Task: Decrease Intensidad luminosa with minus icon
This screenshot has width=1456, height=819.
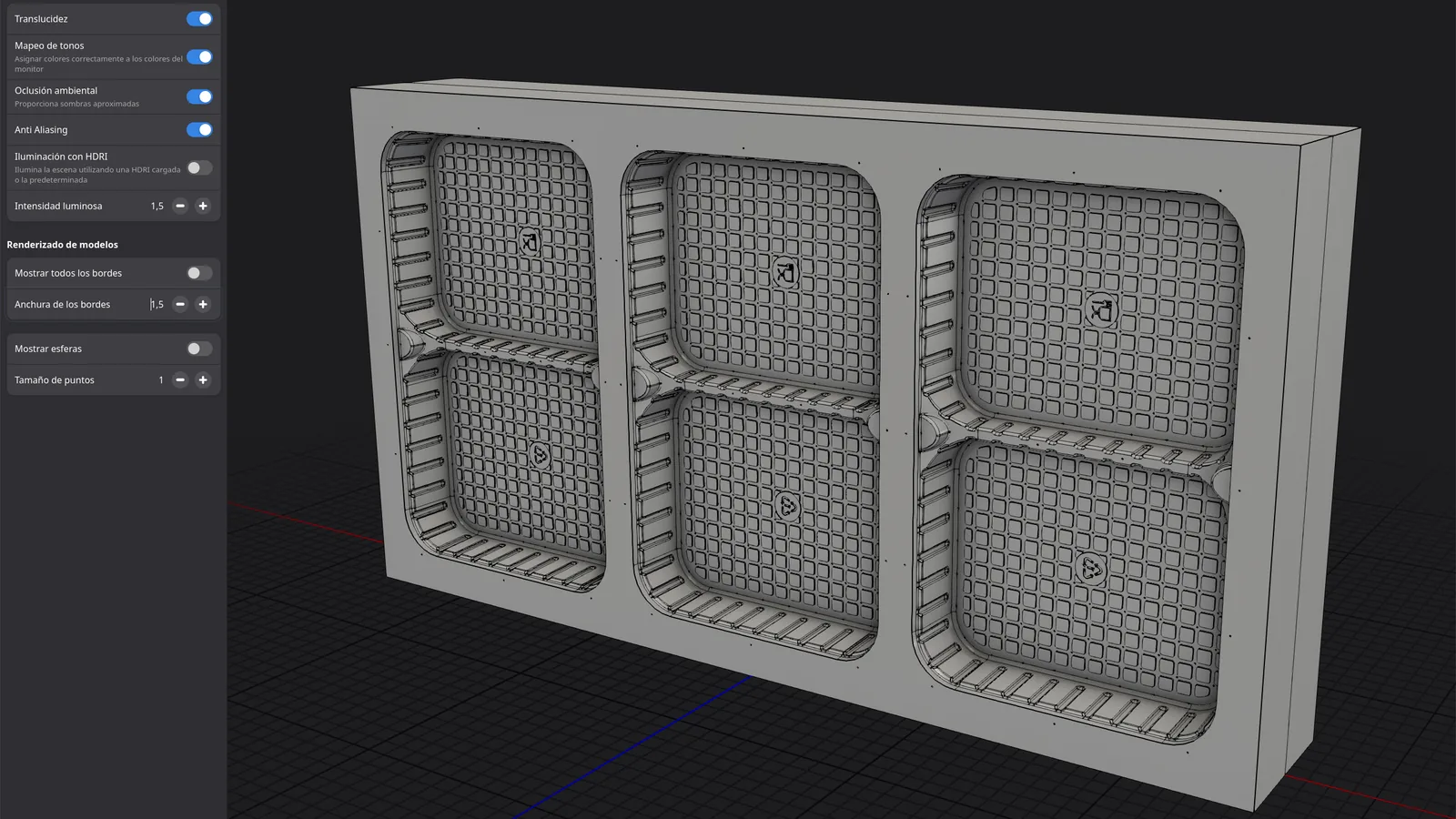Action: (x=180, y=206)
